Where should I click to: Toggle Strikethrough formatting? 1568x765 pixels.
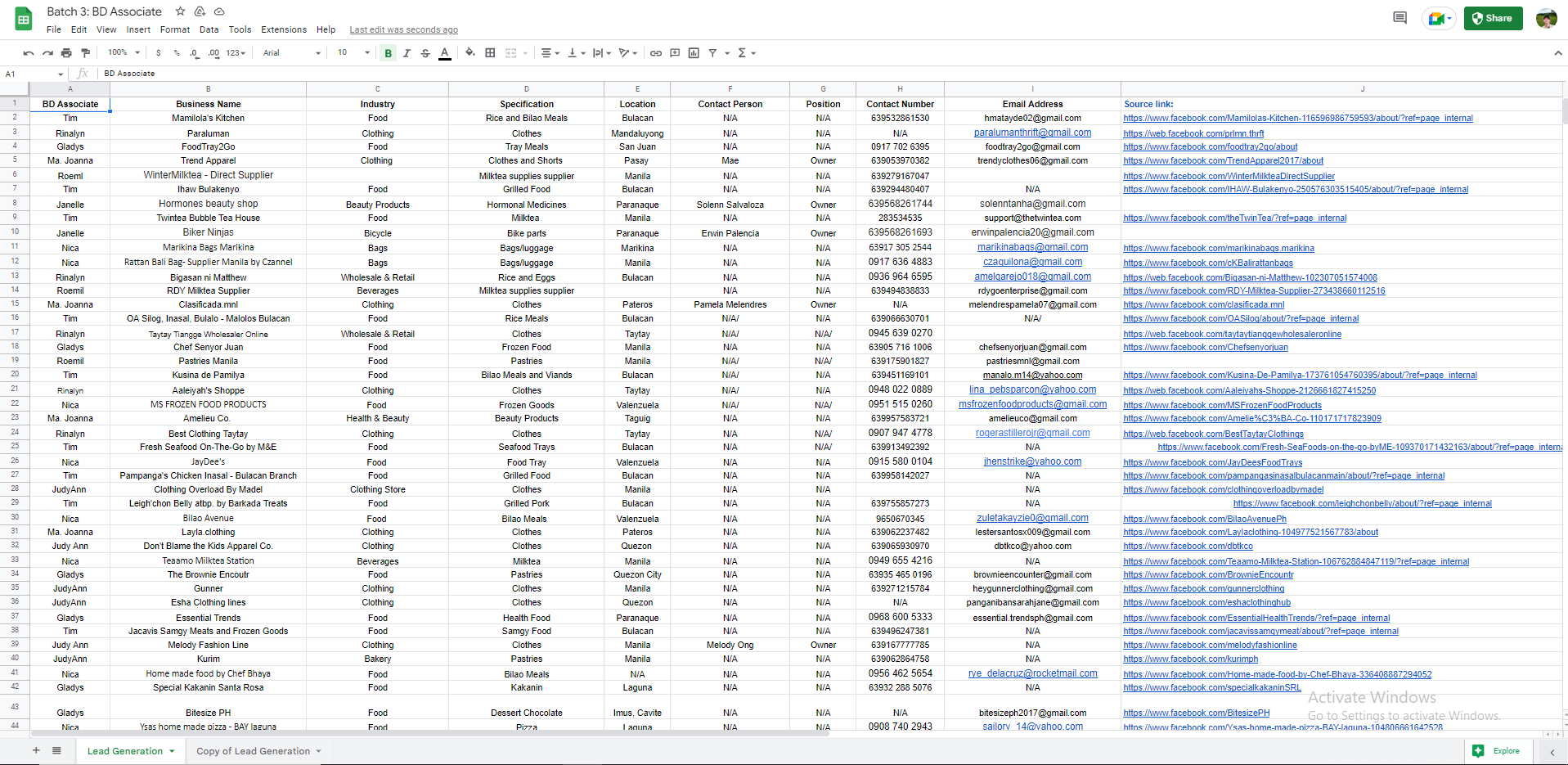[425, 53]
